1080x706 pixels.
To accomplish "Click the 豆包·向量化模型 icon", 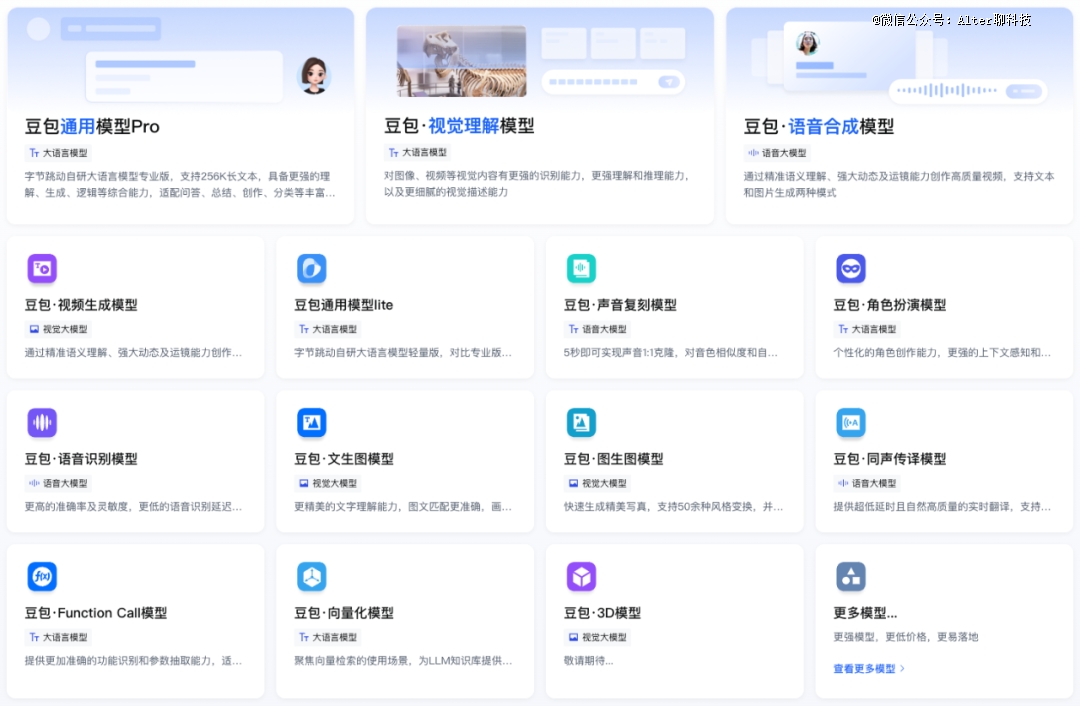I will tap(311, 577).
